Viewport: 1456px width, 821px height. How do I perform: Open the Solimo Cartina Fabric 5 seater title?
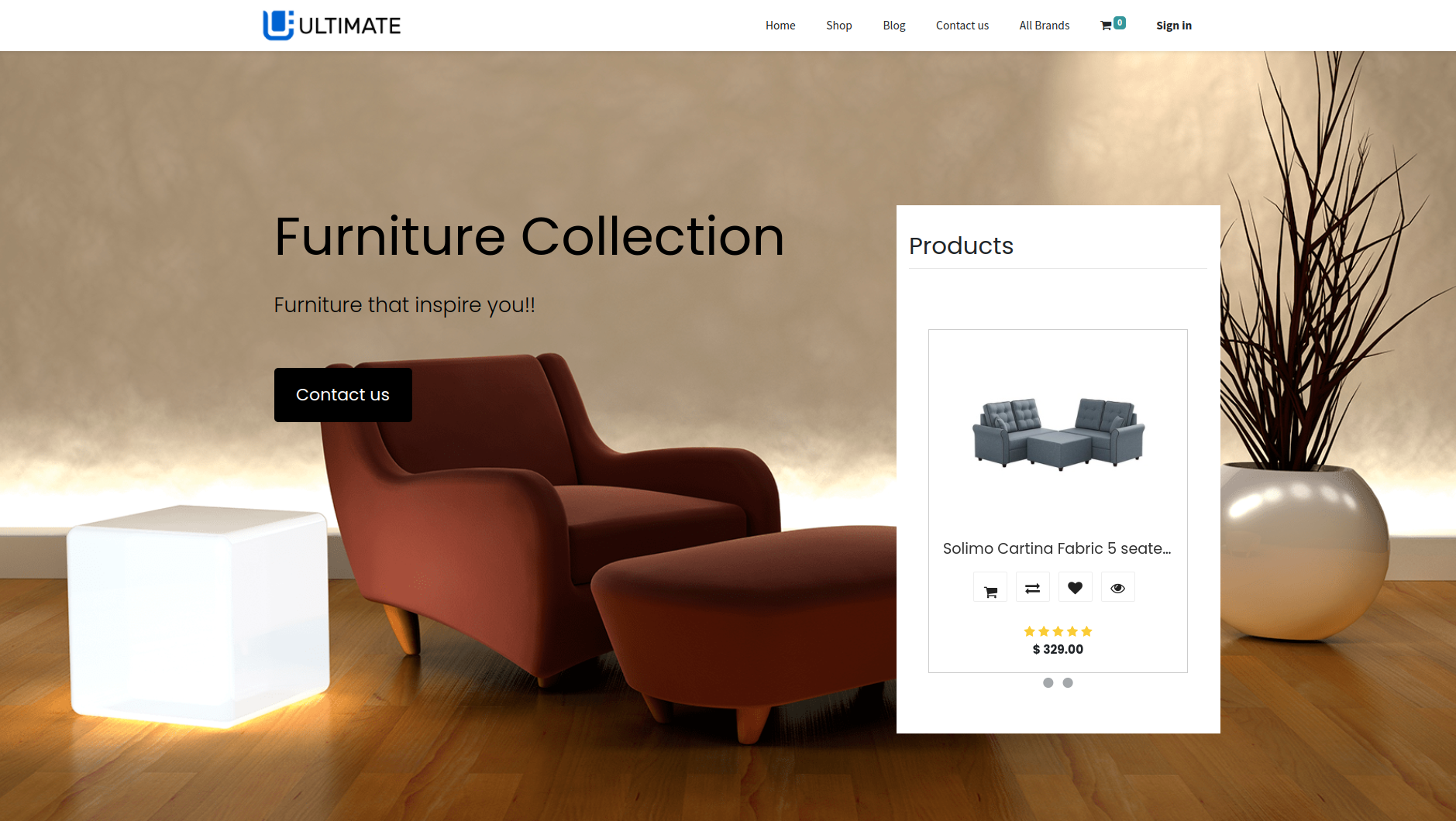1057,548
